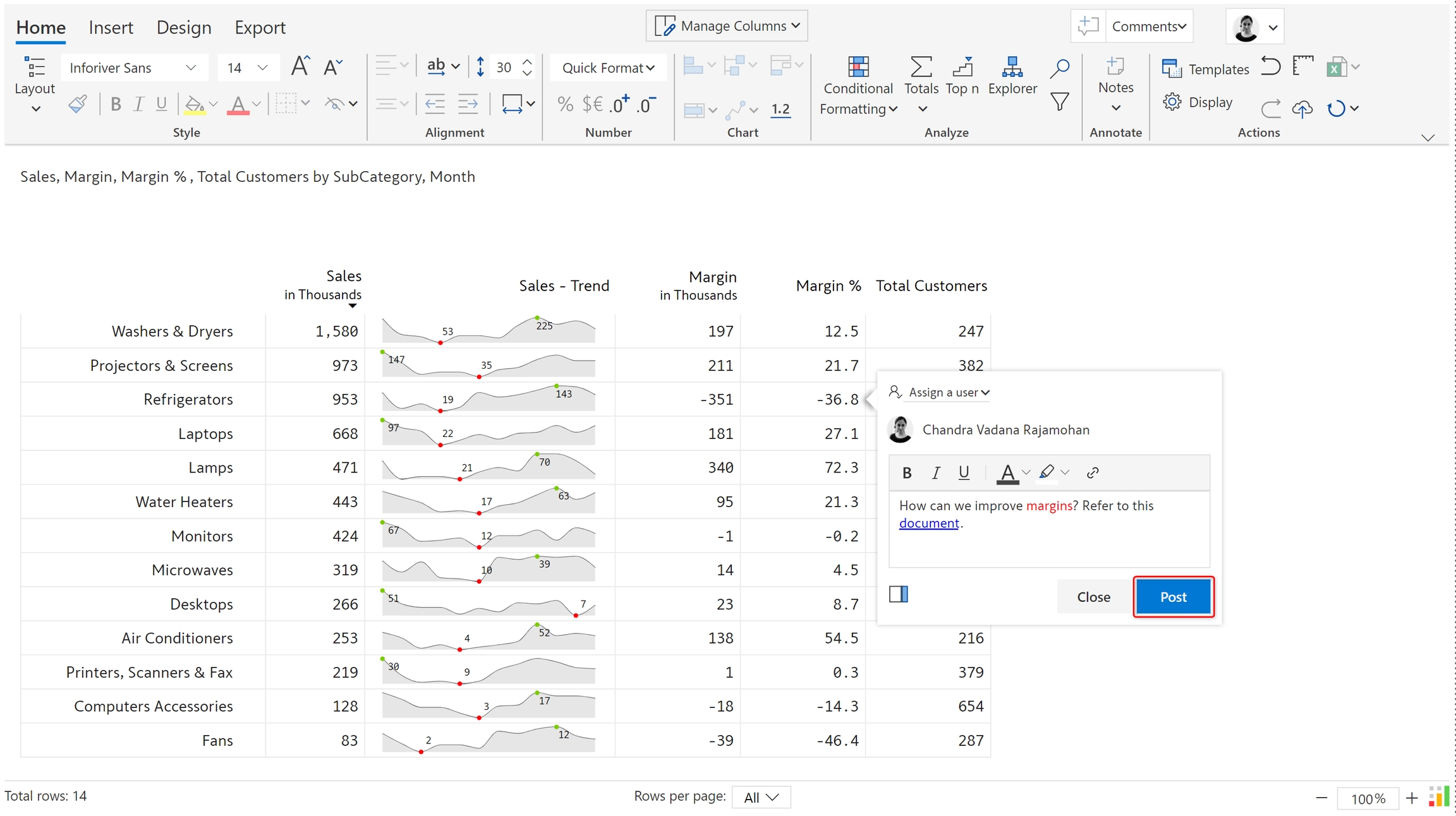This screenshot has height=816, width=1456.
Task: Click the filter funnel icon
Action: tap(1060, 102)
